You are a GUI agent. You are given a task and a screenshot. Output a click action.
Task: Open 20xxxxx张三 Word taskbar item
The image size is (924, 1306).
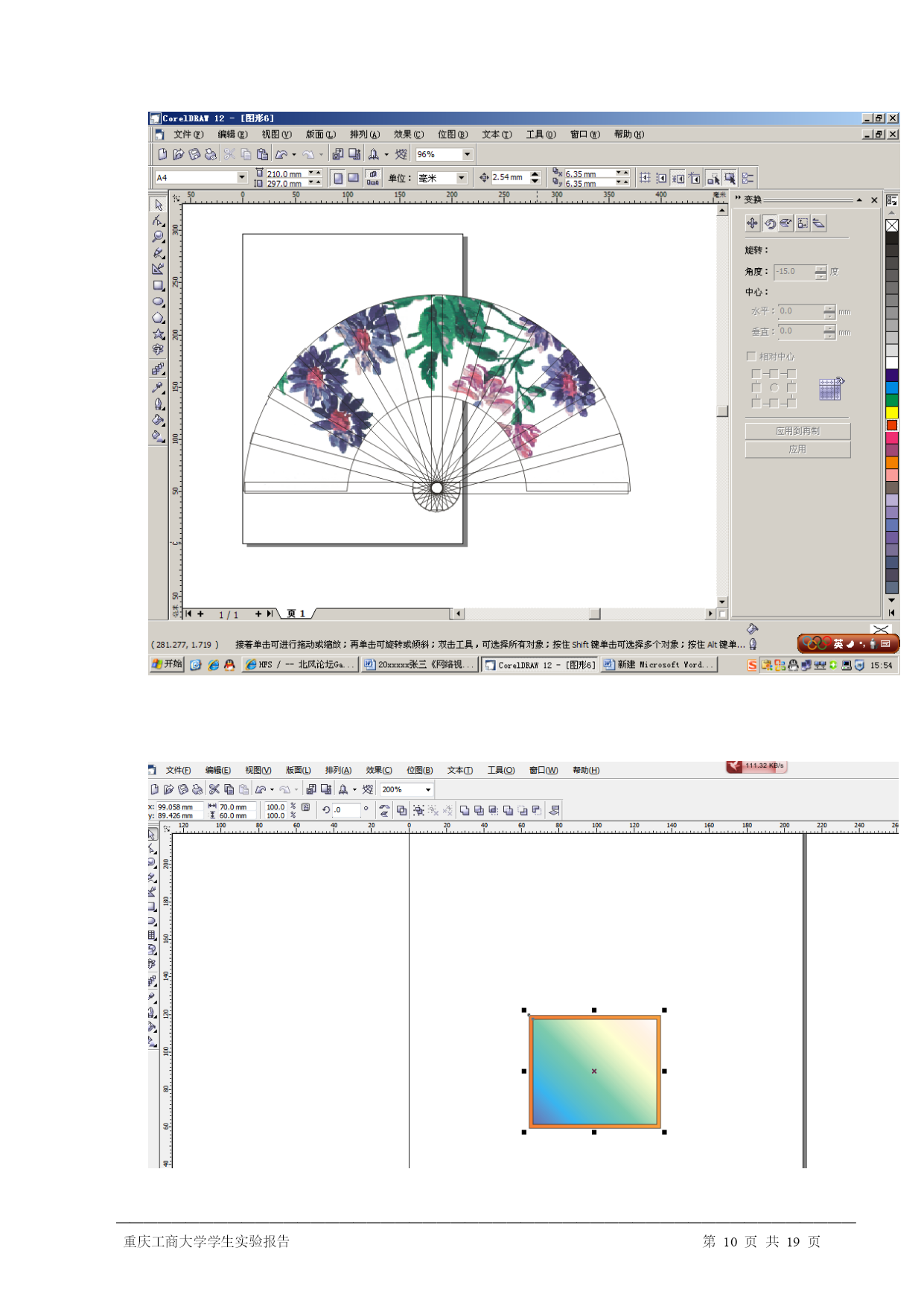click(x=419, y=665)
